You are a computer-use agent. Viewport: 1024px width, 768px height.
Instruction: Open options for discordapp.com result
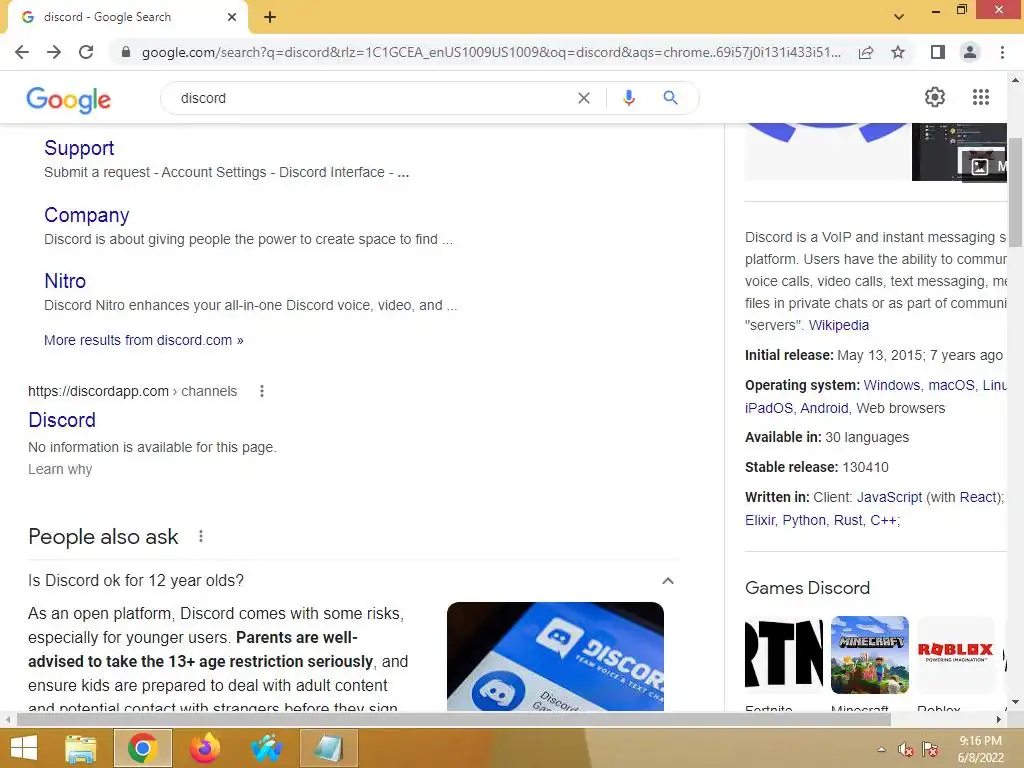click(262, 391)
